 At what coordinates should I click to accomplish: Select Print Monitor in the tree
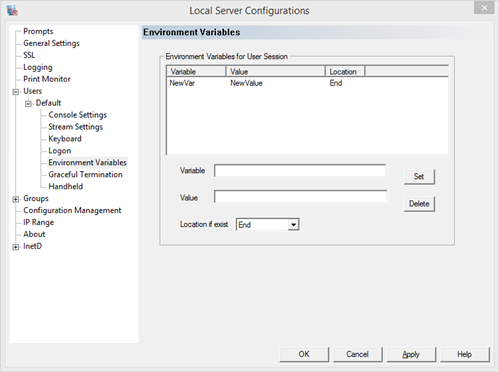47,79
